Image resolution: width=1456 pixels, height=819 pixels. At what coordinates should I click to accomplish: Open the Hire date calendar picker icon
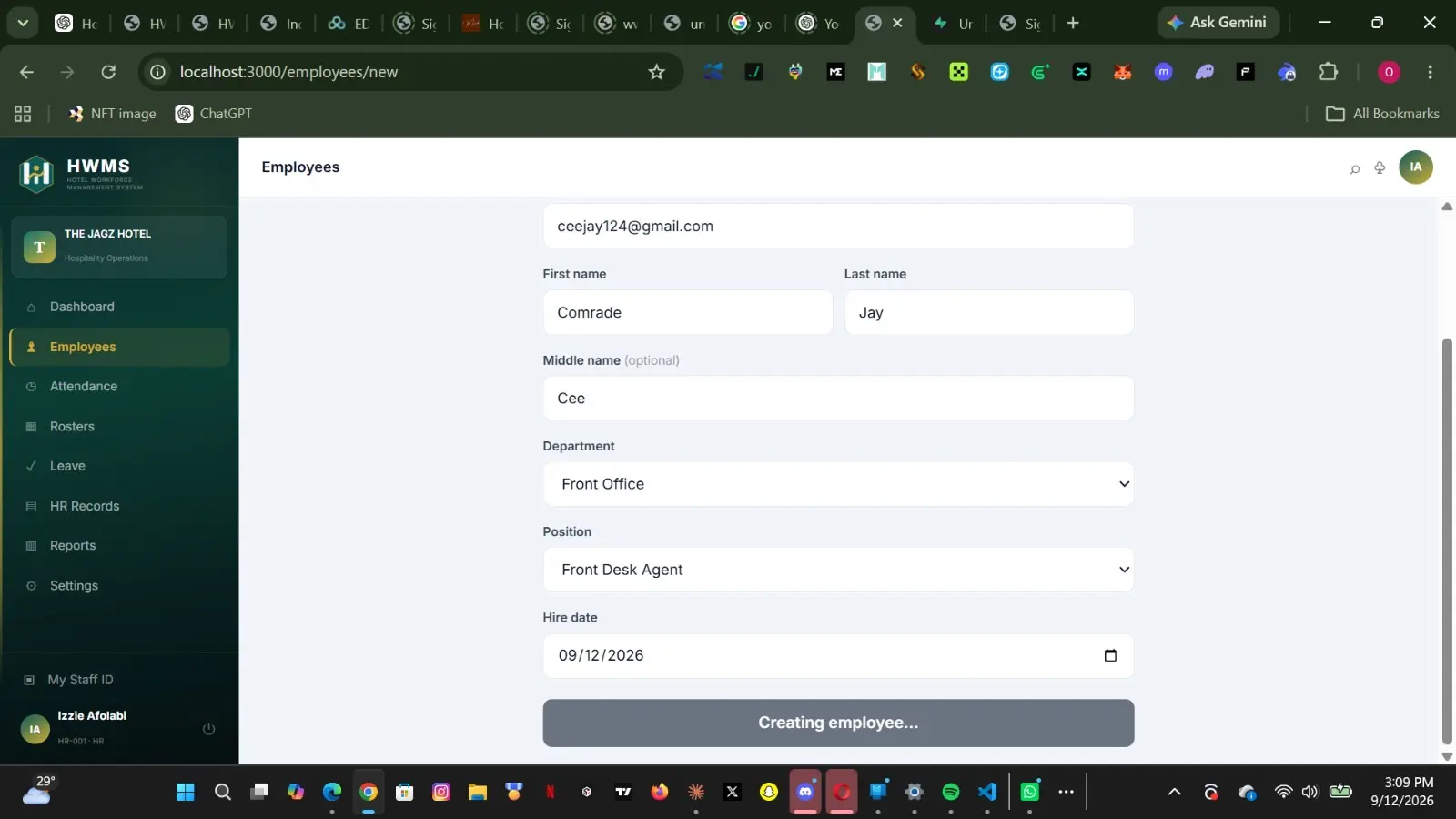click(x=1110, y=655)
